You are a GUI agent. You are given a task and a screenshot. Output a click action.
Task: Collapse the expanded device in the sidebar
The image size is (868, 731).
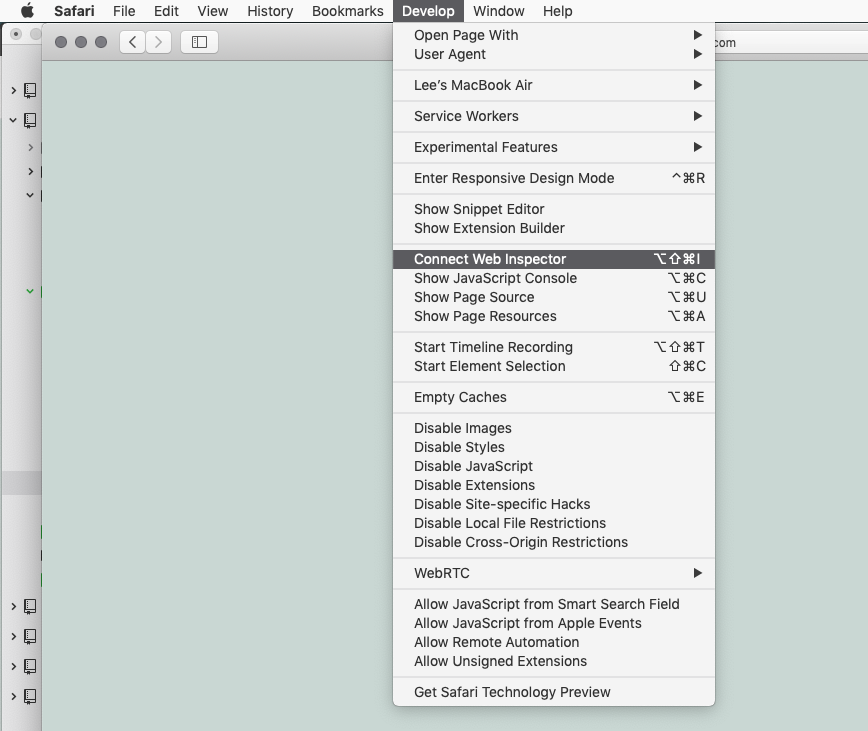pos(14,120)
